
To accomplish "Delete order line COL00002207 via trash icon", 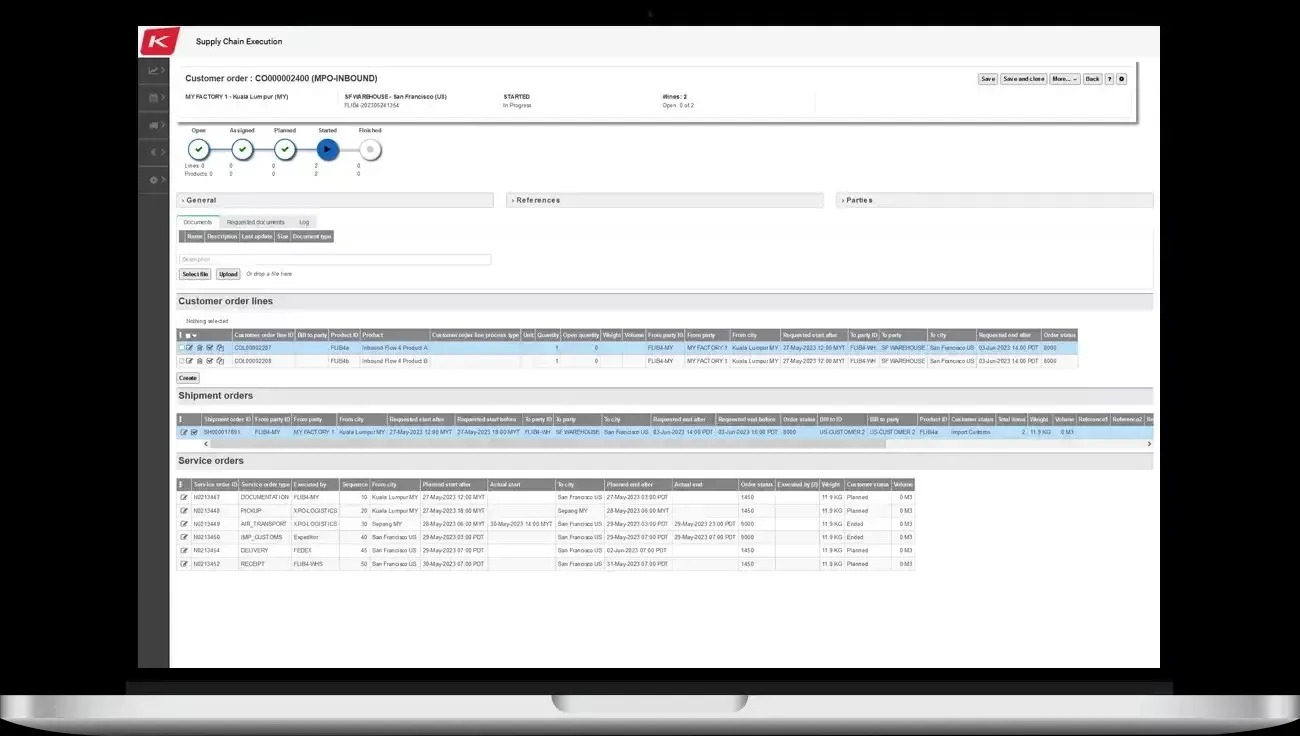I will point(199,348).
